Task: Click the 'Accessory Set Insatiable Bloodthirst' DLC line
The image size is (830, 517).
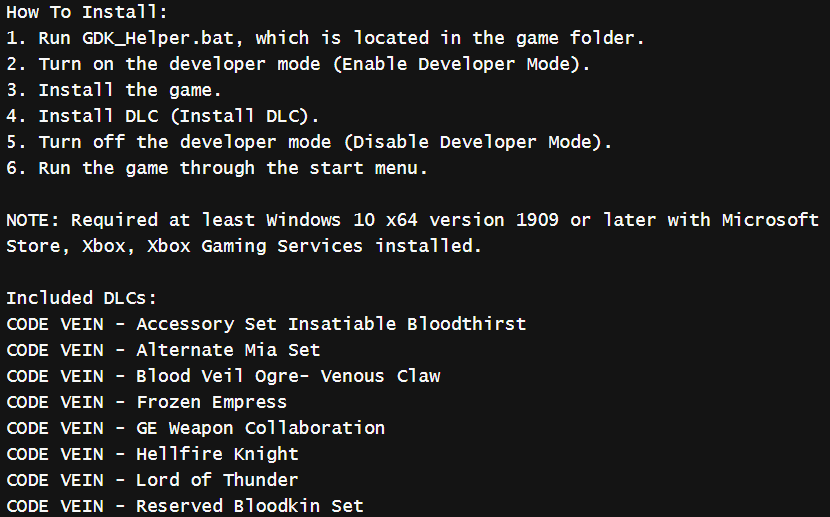Action: 266,324
